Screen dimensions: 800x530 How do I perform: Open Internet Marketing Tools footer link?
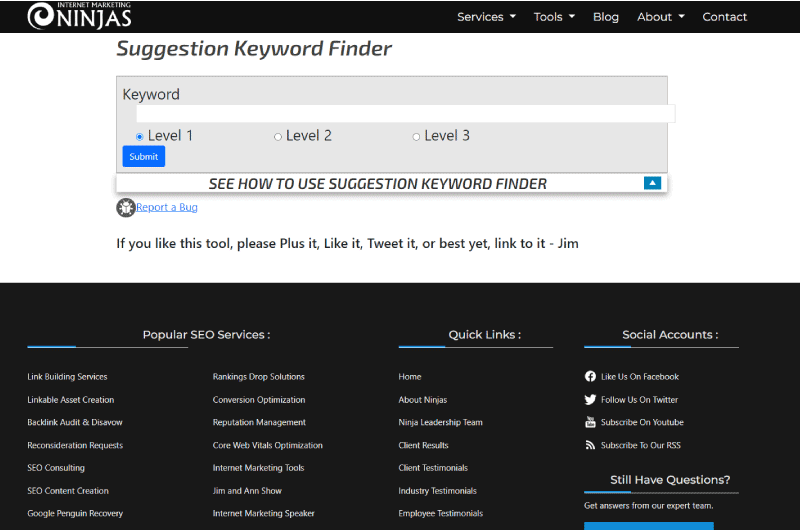[x=258, y=468]
